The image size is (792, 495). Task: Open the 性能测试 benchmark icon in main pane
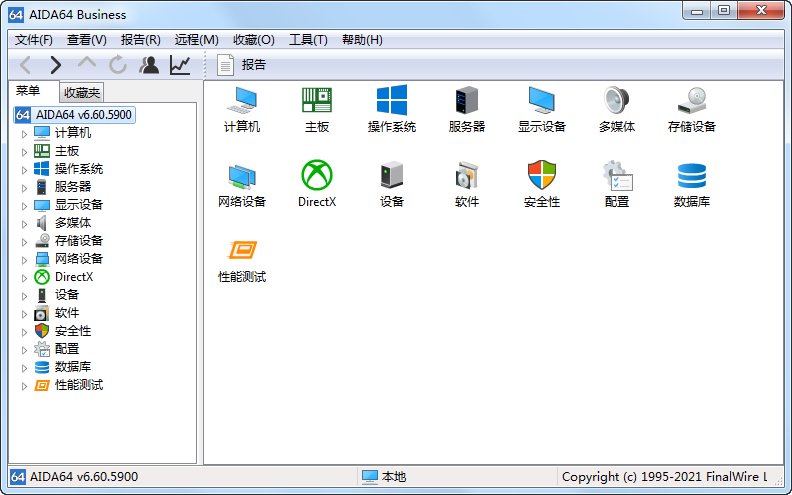(x=242, y=260)
